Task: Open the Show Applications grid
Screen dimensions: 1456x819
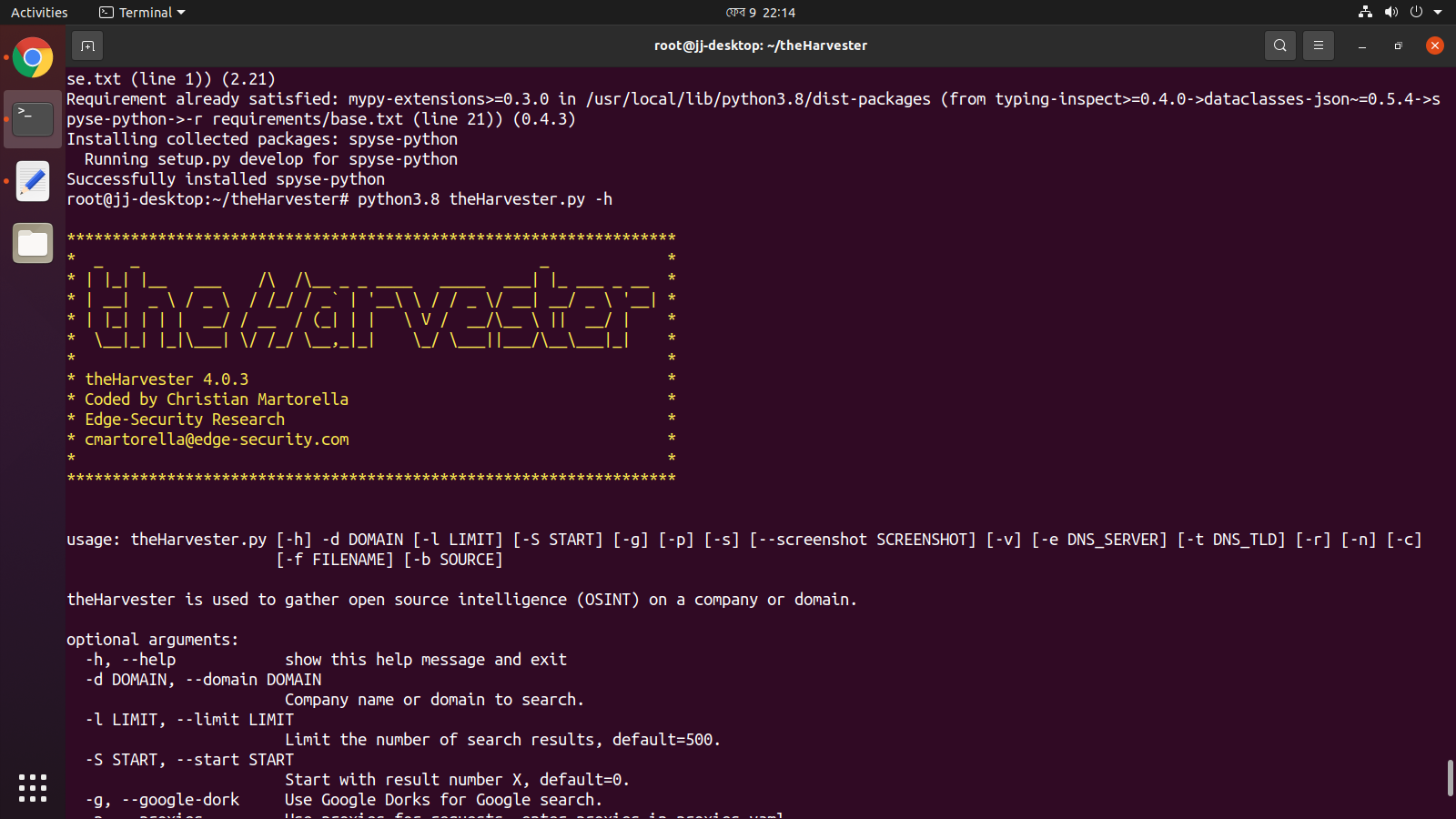Action: pyautogui.click(x=33, y=788)
